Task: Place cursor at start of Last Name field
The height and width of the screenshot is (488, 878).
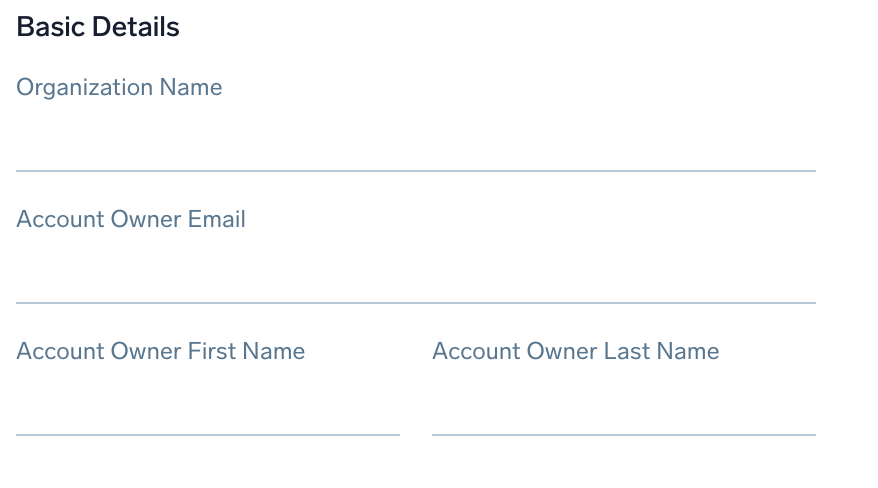Action: pos(438,410)
